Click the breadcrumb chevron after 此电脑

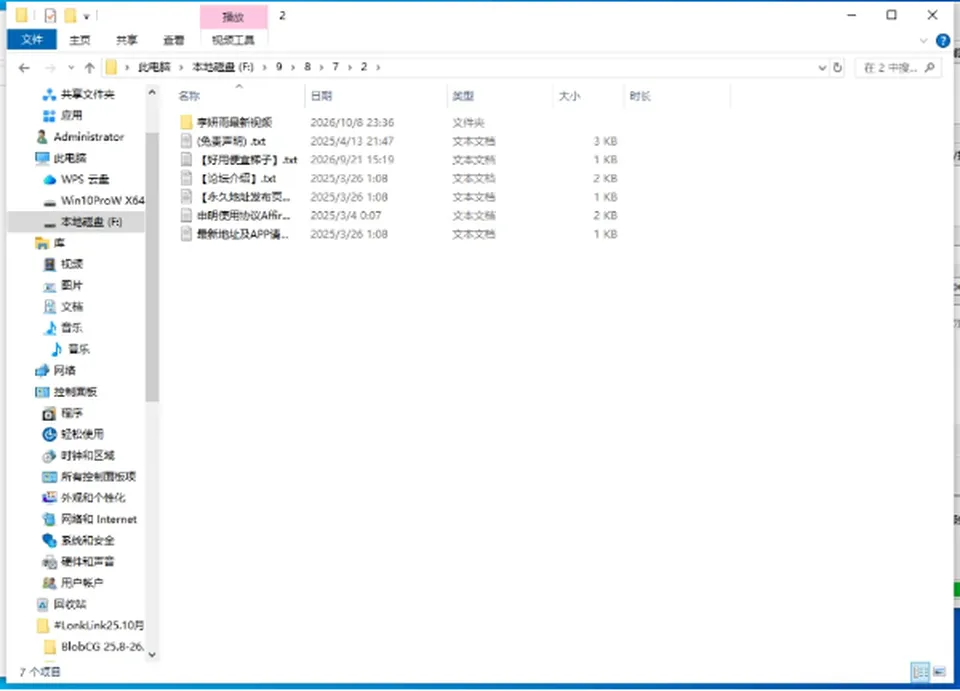181,67
